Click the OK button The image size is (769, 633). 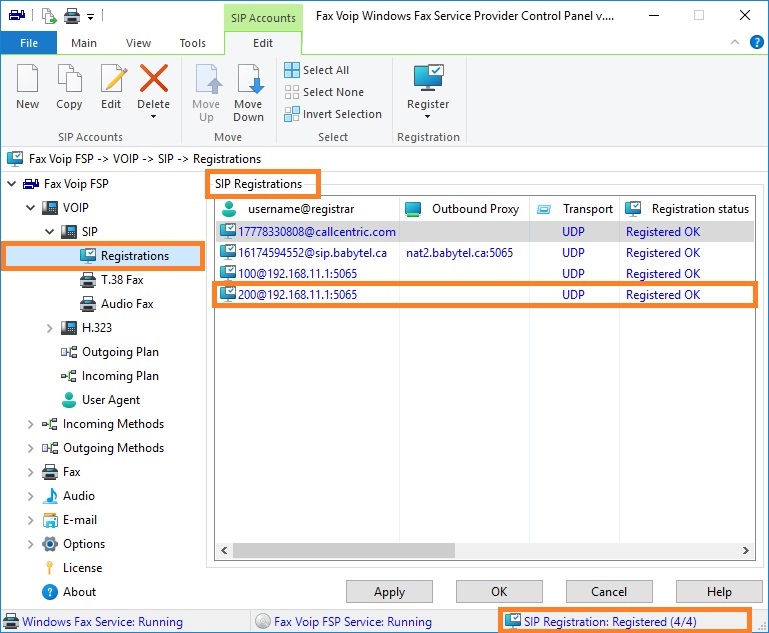pos(499,592)
